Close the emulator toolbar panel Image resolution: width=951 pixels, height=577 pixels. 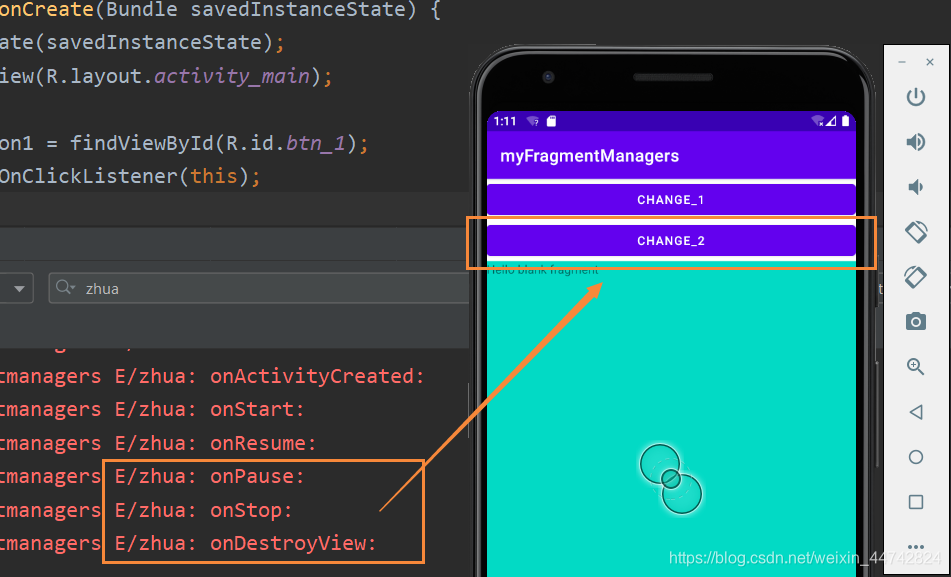pyautogui.click(x=930, y=62)
